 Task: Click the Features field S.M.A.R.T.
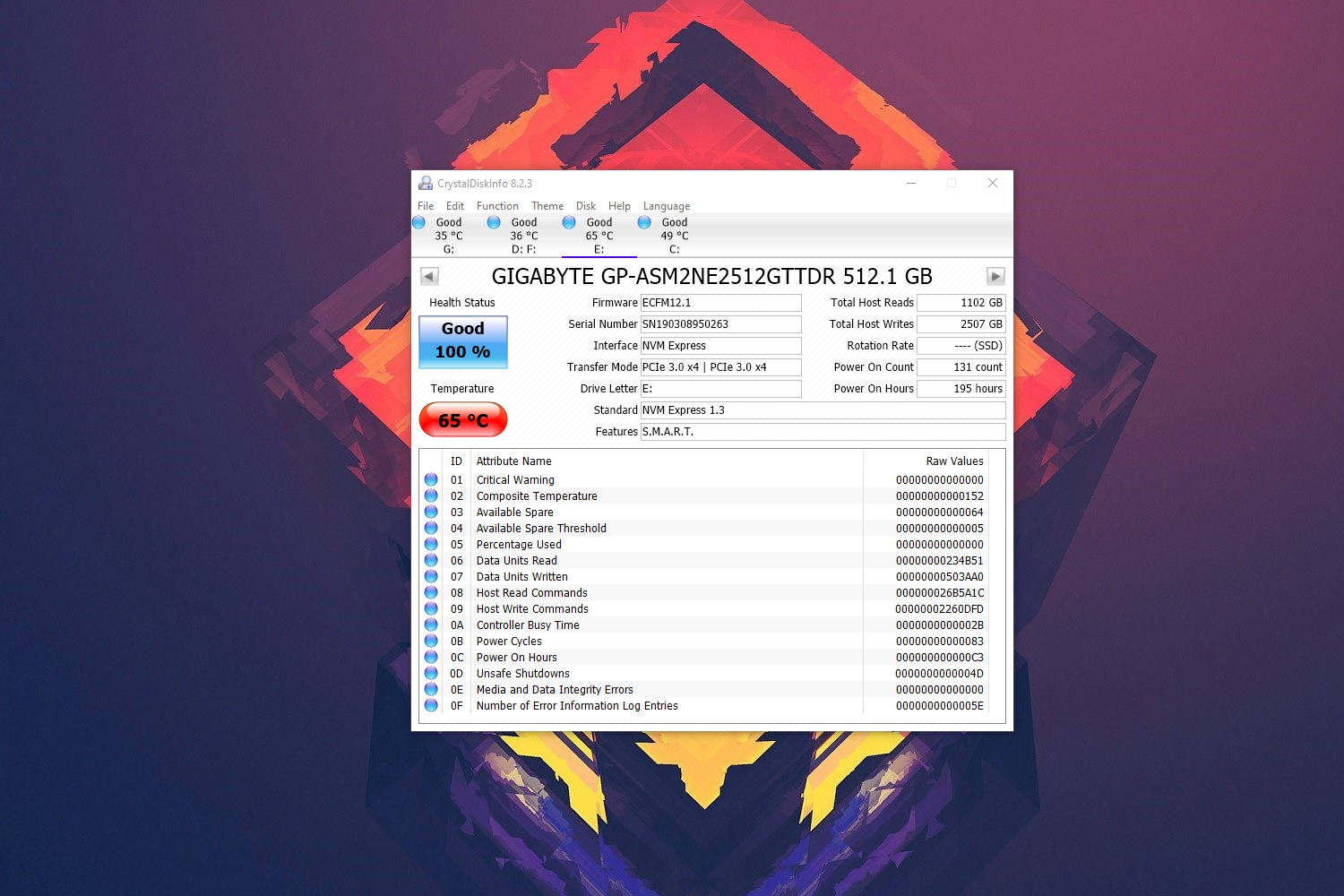(823, 432)
